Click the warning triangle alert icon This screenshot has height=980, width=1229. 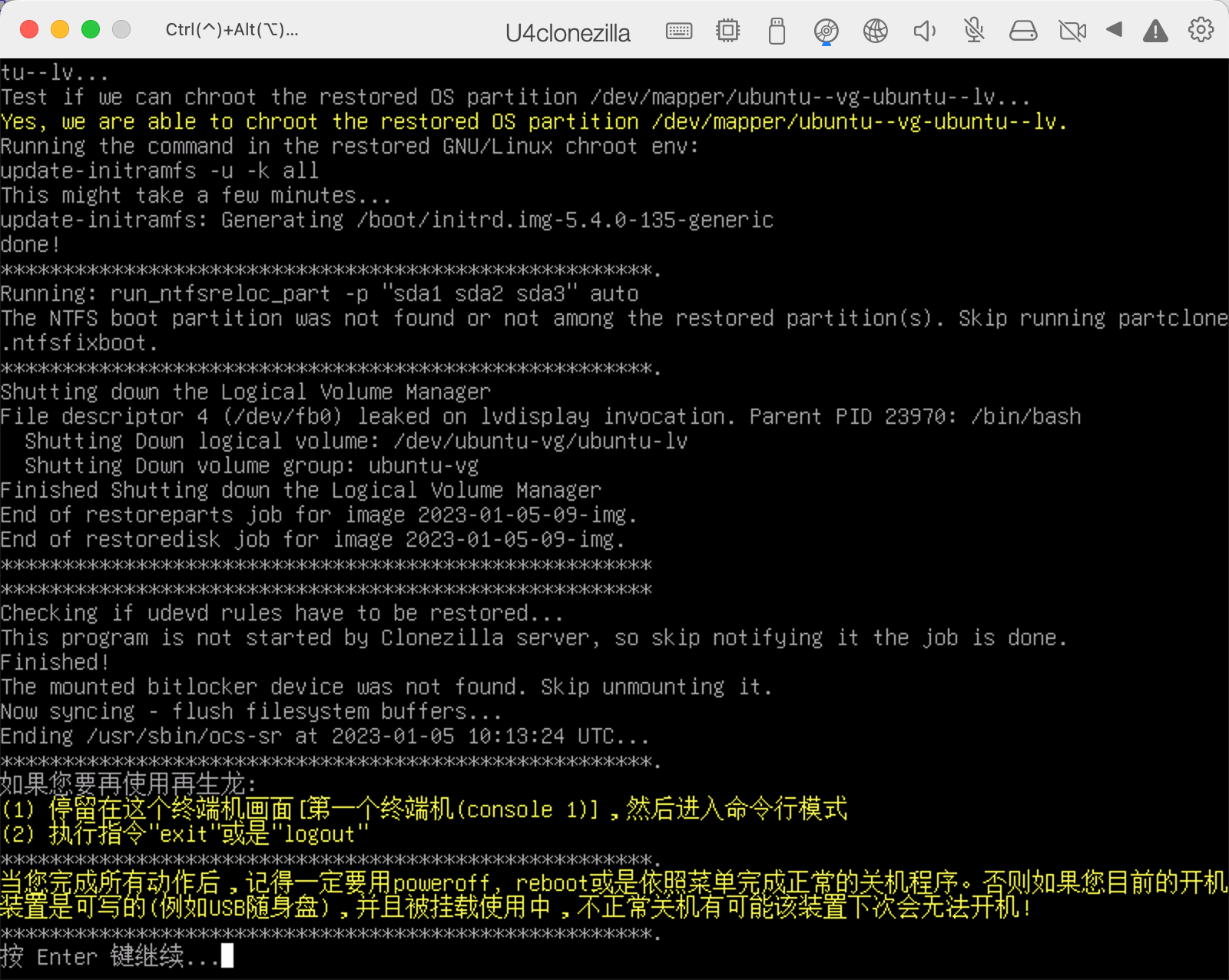[x=1155, y=31]
